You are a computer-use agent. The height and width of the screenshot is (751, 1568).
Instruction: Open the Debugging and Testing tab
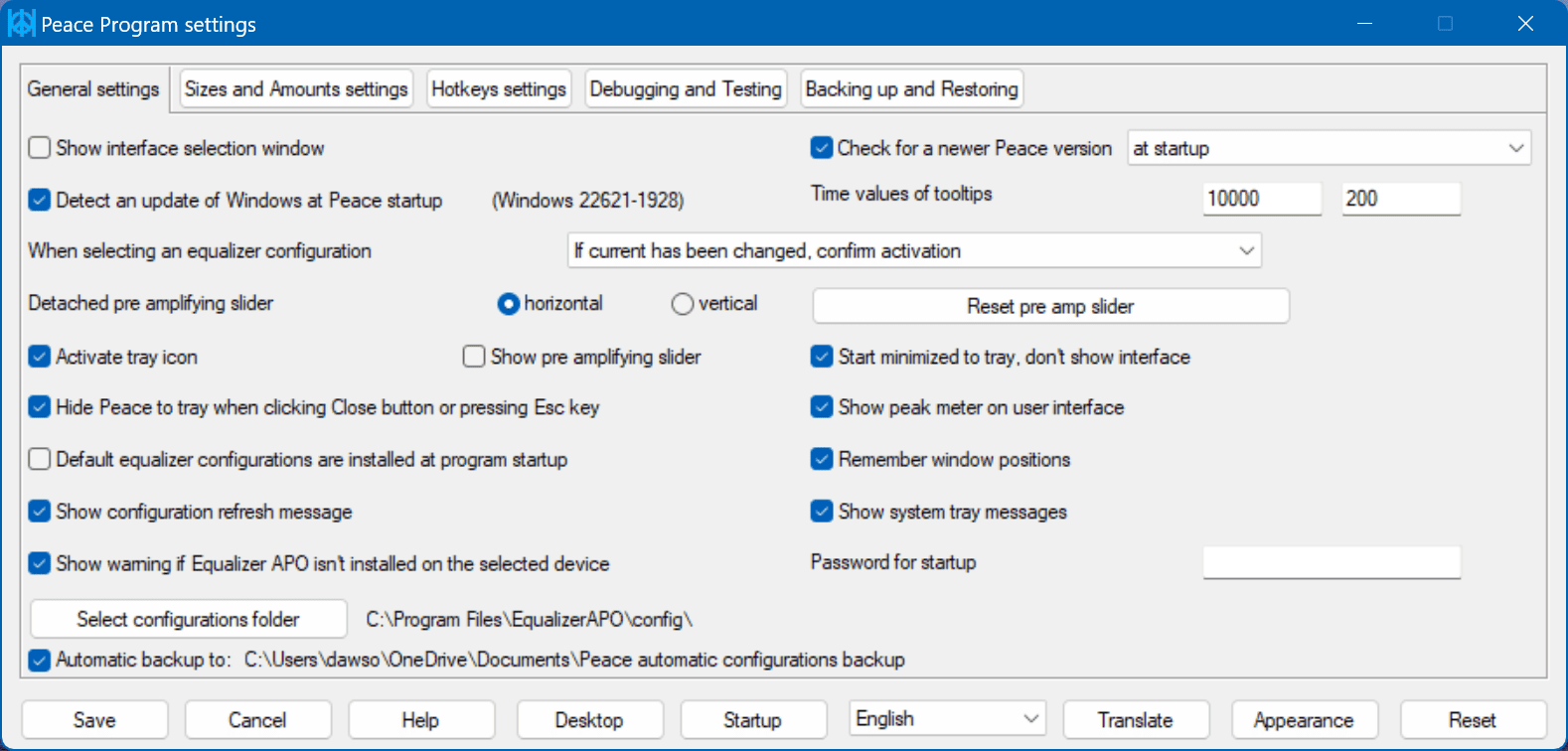(x=686, y=89)
